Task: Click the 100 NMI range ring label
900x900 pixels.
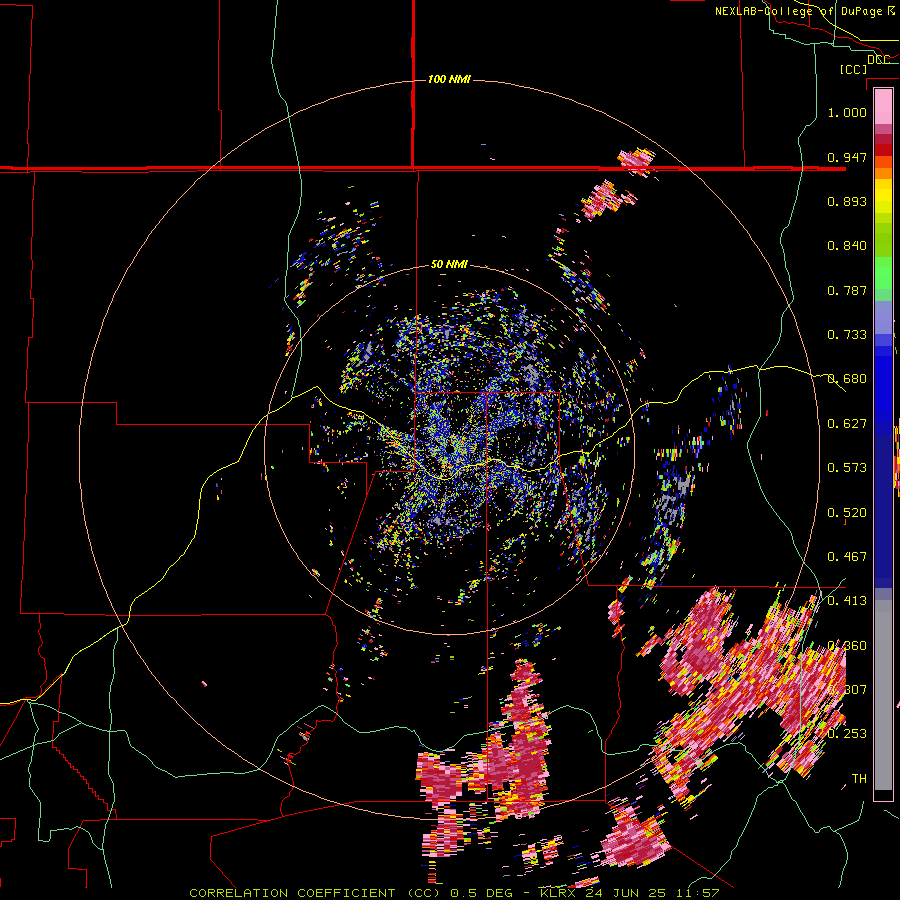Action: [x=449, y=79]
